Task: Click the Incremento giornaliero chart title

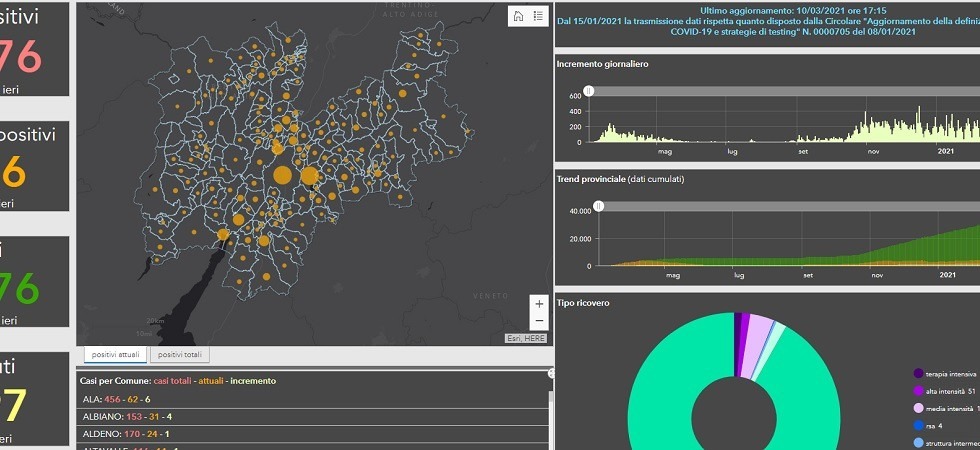Action: [602, 64]
